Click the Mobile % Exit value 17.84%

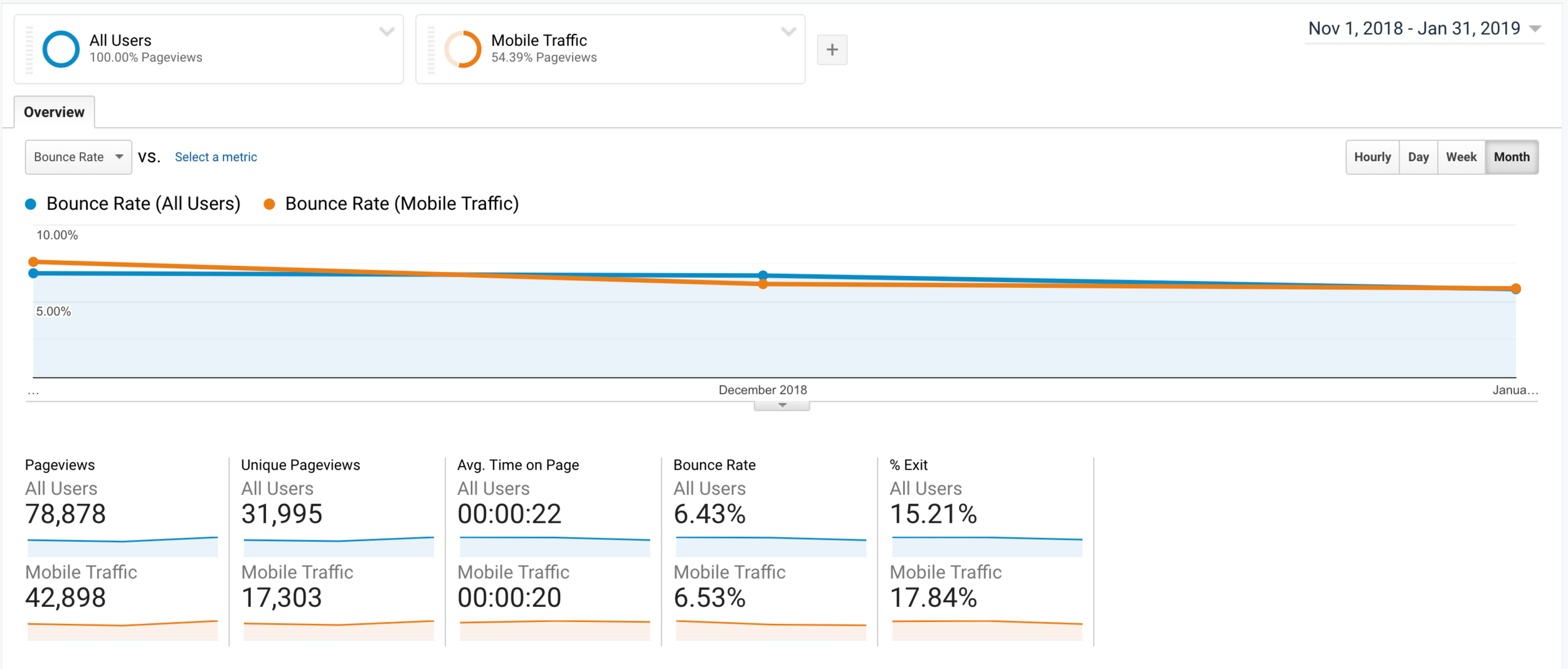[933, 598]
